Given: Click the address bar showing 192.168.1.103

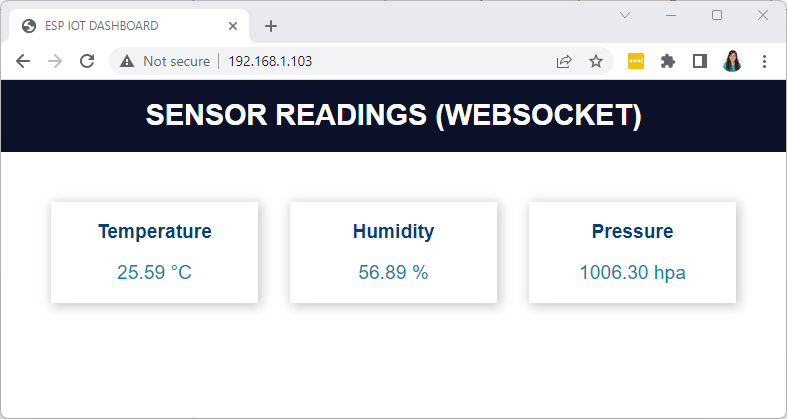Looking at the screenshot, I should click(x=380, y=61).
